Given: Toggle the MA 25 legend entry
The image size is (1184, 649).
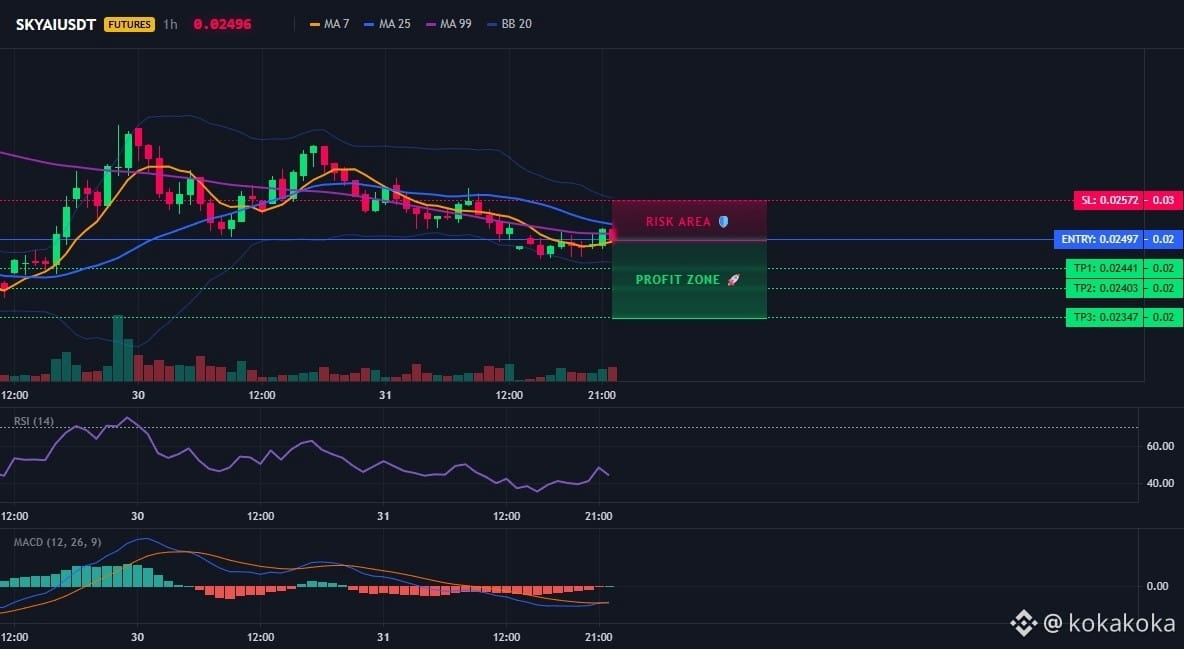Looking at the screenshot, I should pos(387,24).
